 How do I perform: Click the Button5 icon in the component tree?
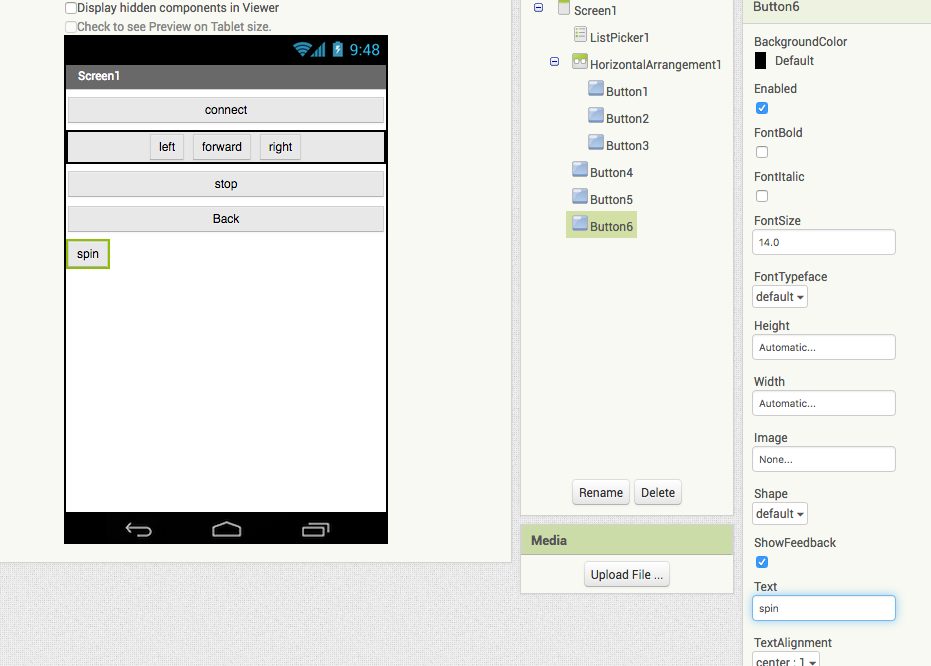[580, 196]
